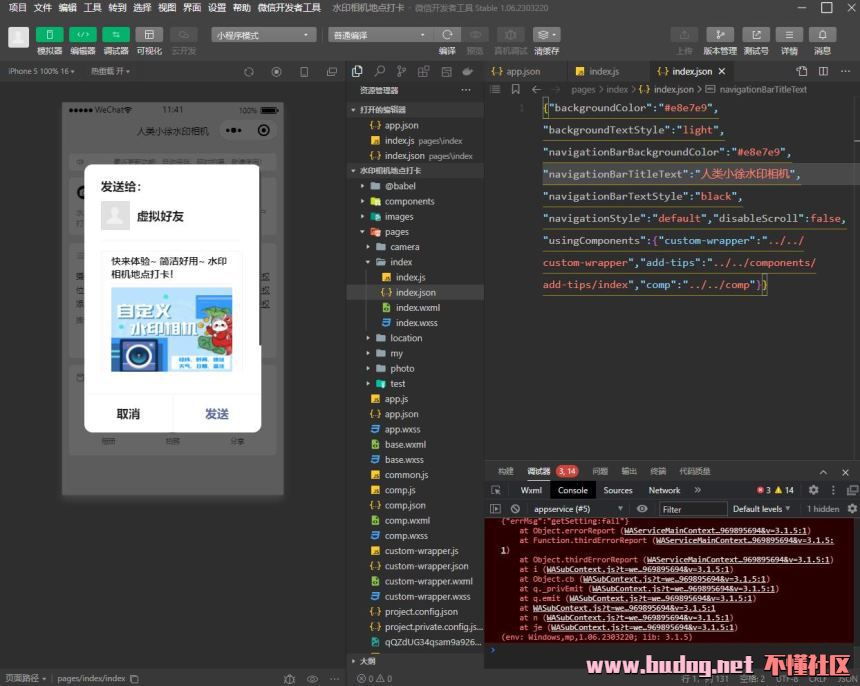Image resolution: width=860 pixels, height=686 pixels.
Task: Click the 可视化 visual layout icon
Action: coord(149,35)
